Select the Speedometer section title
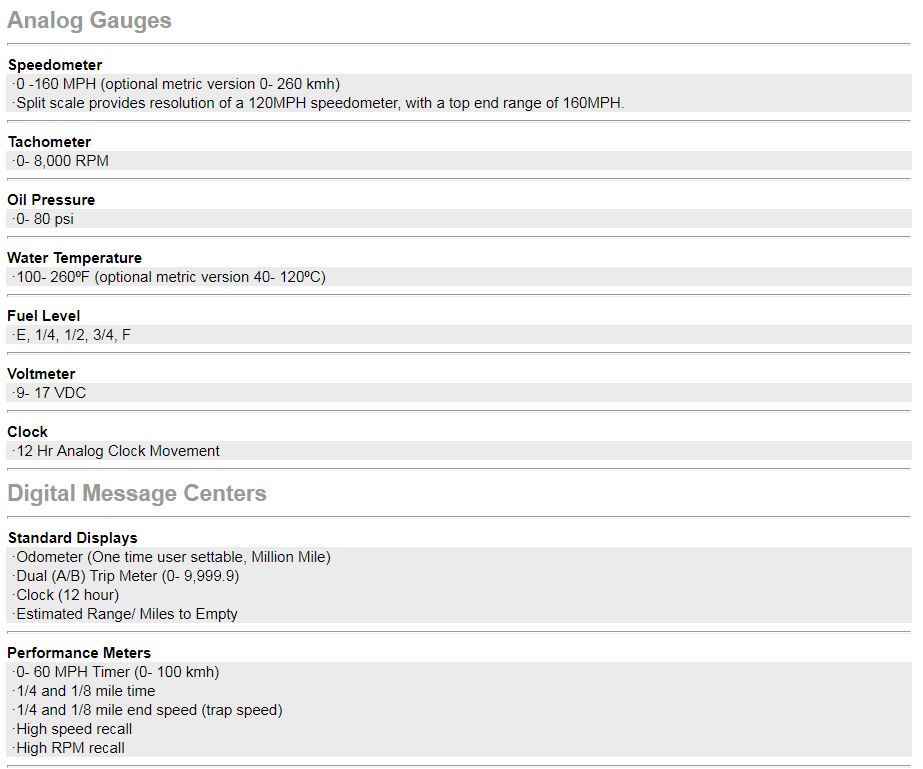 point(55,65)
